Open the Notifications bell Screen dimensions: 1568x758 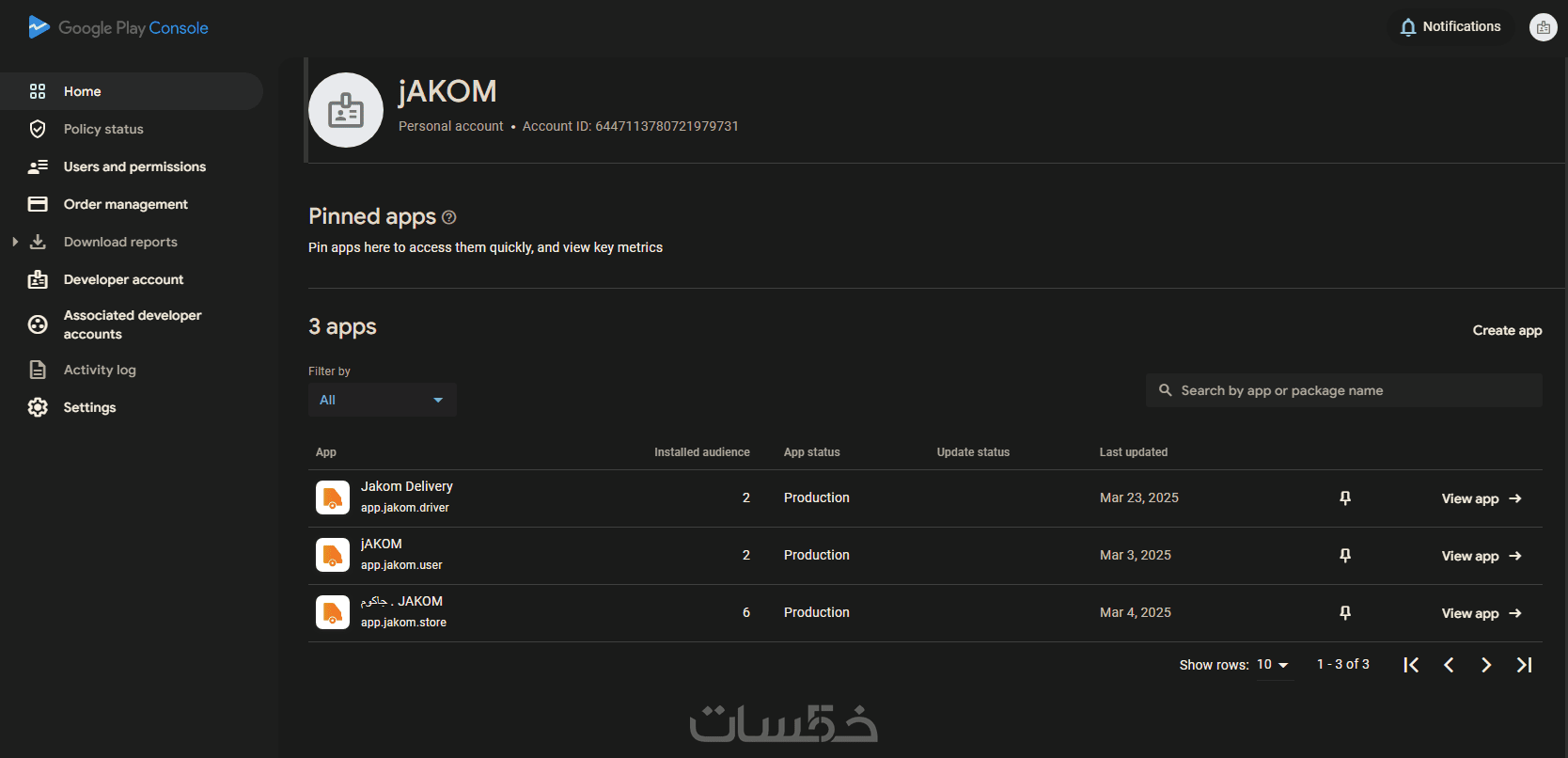[x=1450, y=26]
